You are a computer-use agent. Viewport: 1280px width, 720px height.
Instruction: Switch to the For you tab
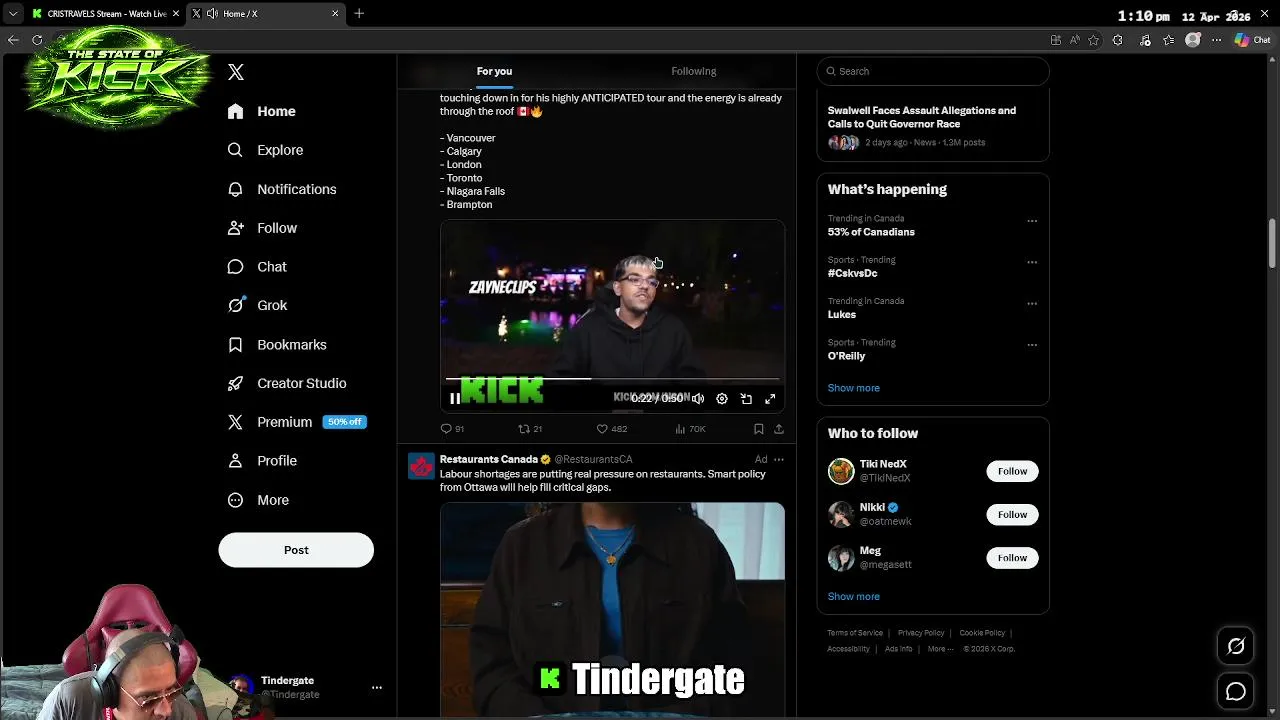tap(494, 71)
